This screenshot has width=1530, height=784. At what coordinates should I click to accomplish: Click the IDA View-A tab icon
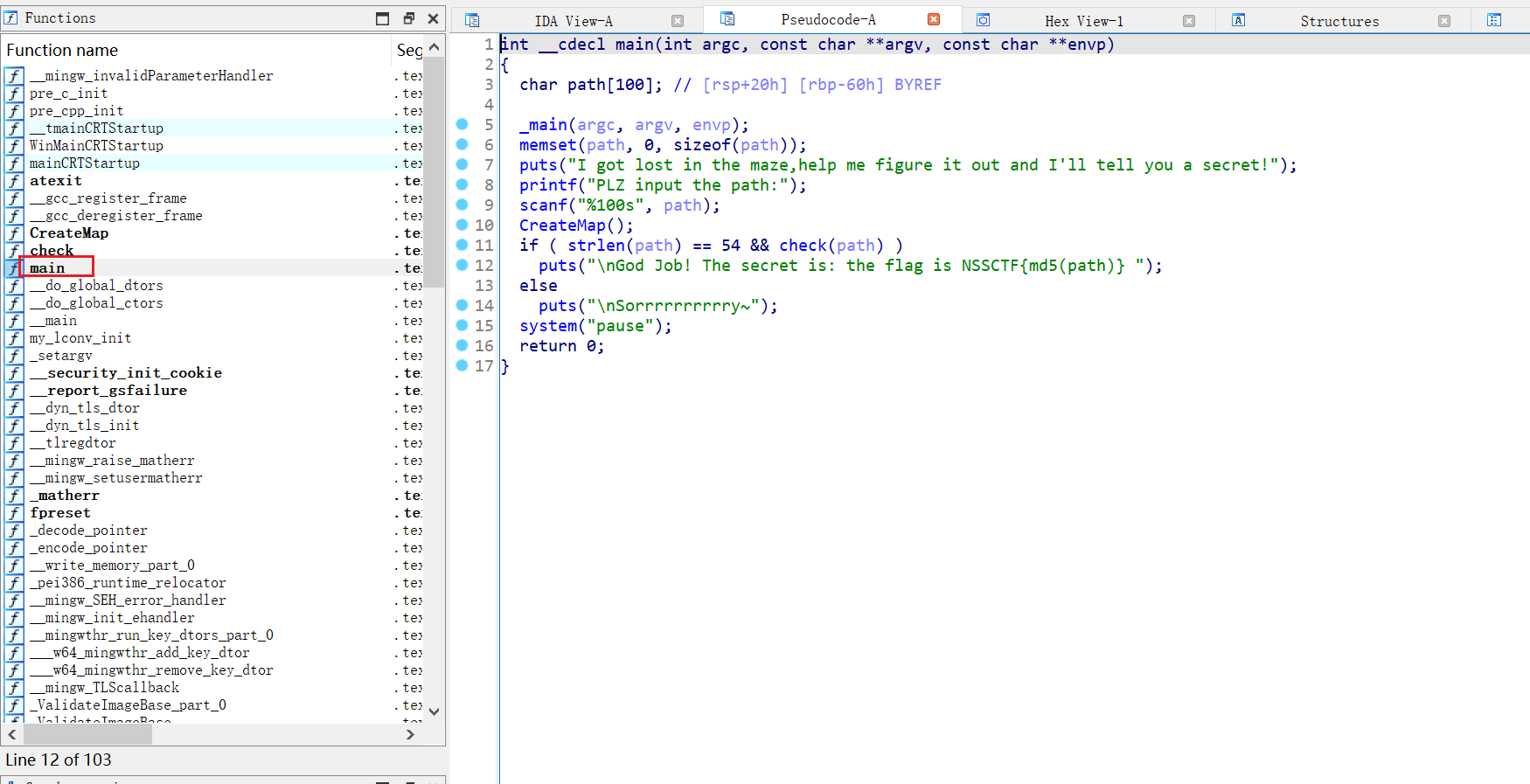(472, 20)
